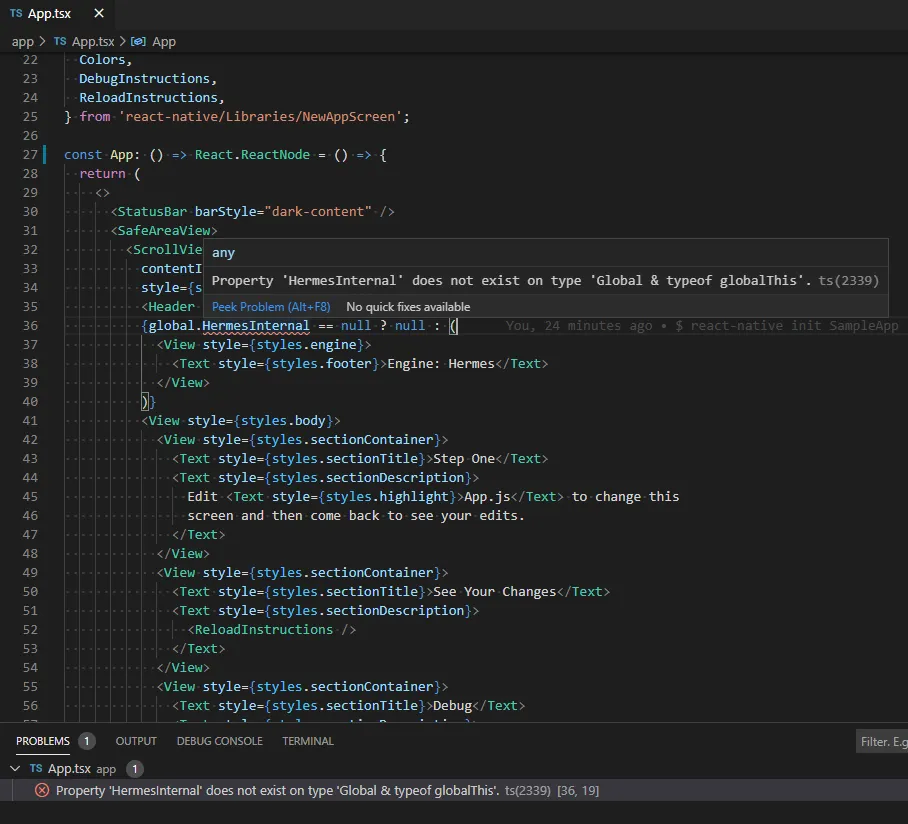Click the TS icon beside App.tsx in Problems list
This screenshot has width=908, height=824.
click(x=36, y=769)
